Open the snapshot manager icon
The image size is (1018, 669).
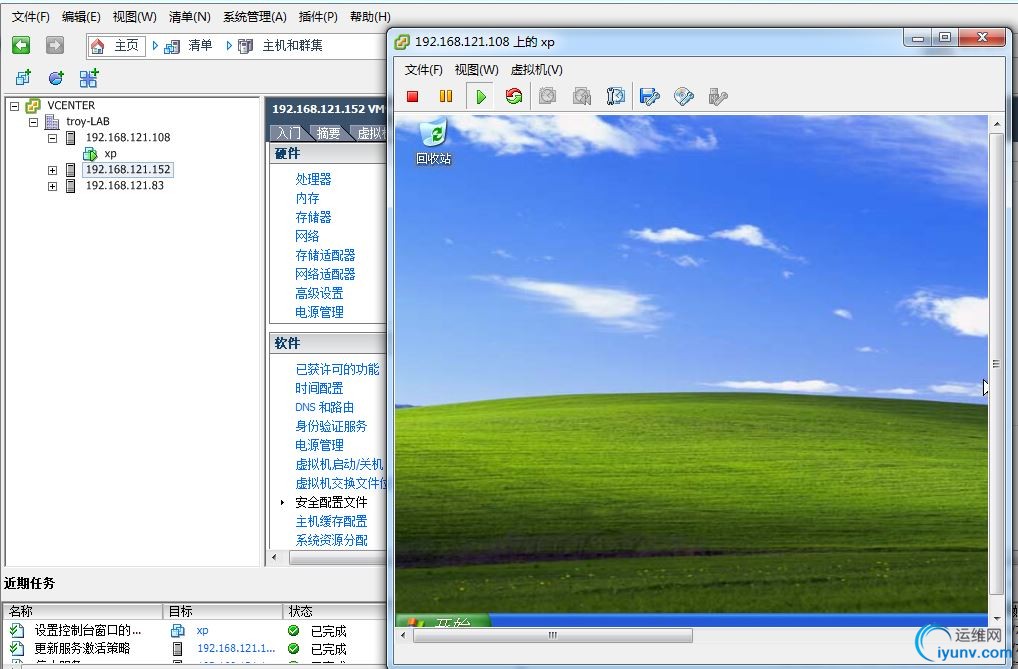(x=615, y=97)
